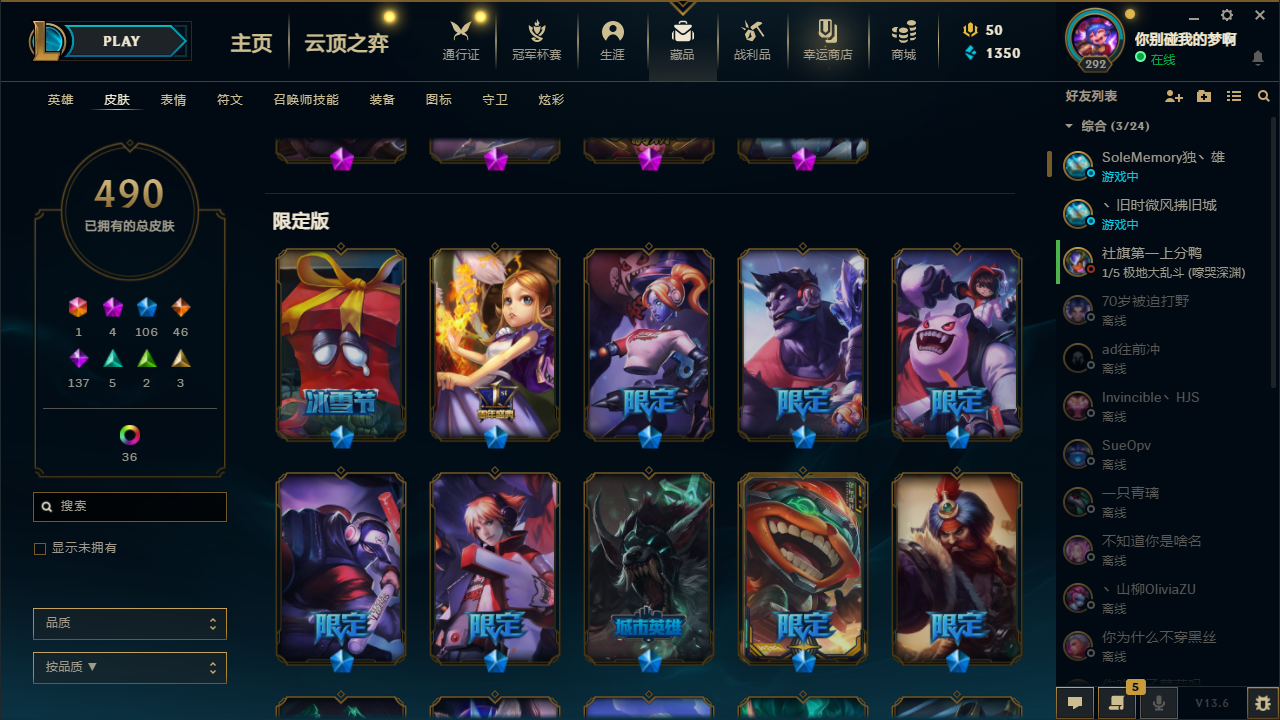Switch to the 英雄 tab
Screen dimensions: 1280x720
pyautogui.click(x=61, y=100)
